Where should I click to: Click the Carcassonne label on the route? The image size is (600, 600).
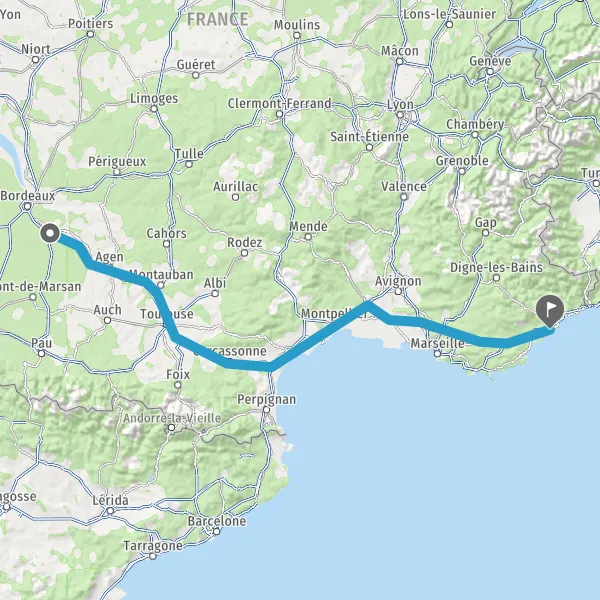pos(230,351)
